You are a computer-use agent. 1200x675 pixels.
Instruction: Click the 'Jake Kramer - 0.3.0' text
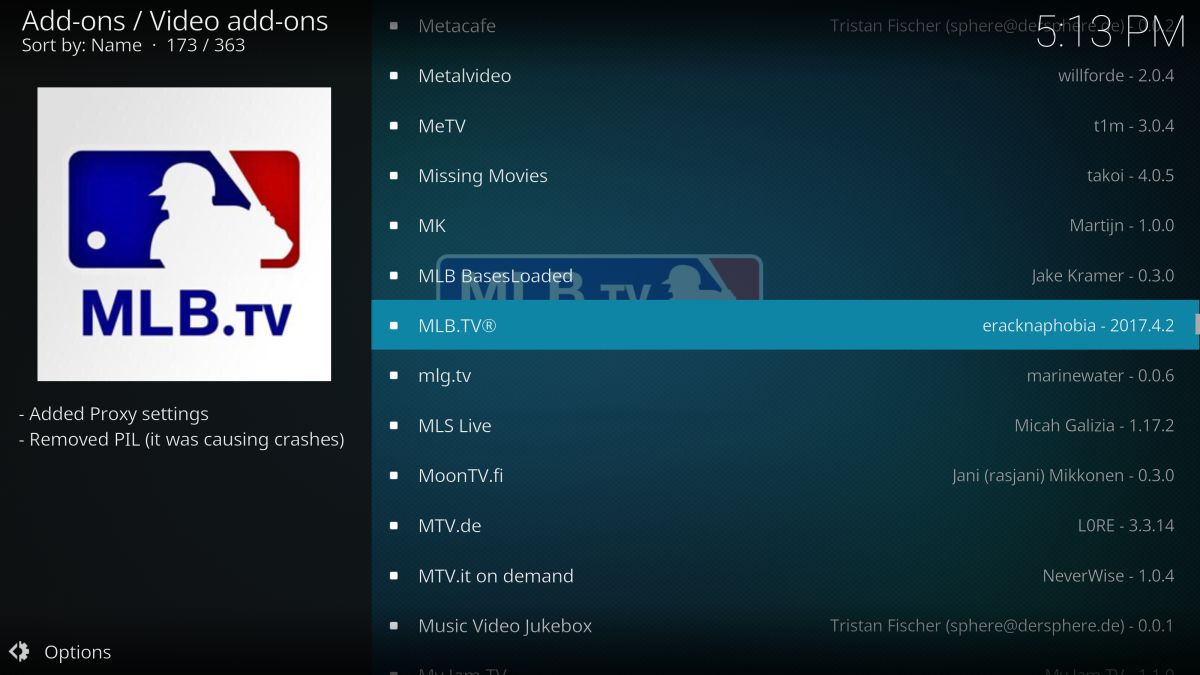coord(1103,275)
